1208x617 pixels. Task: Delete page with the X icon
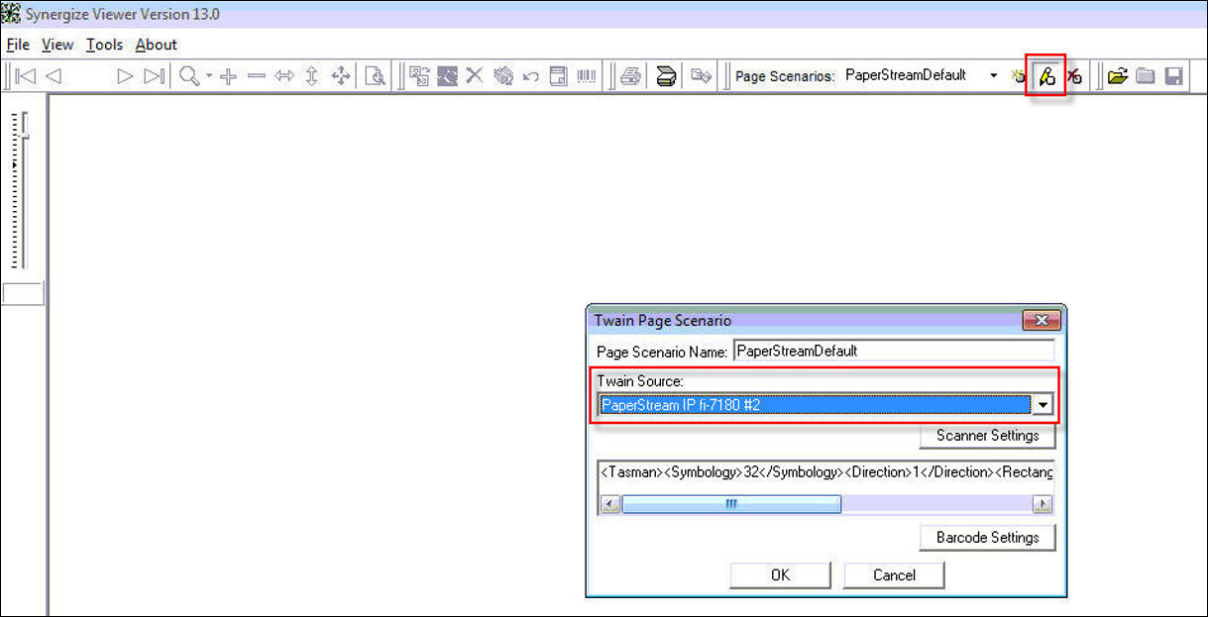(475, 76)
